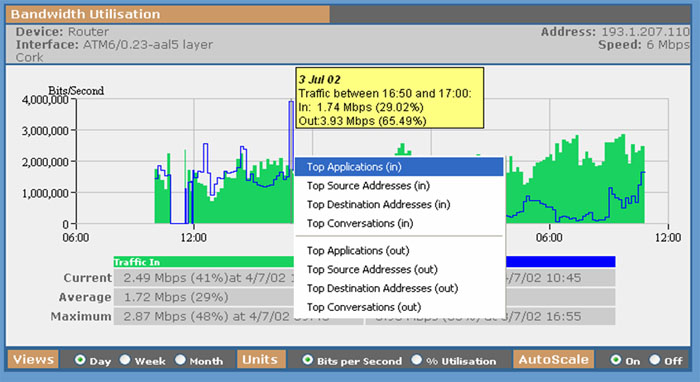The height and width of the screenshot is (382, 700).
Task: Turn AutoScale On
Action: click(616, 360)
